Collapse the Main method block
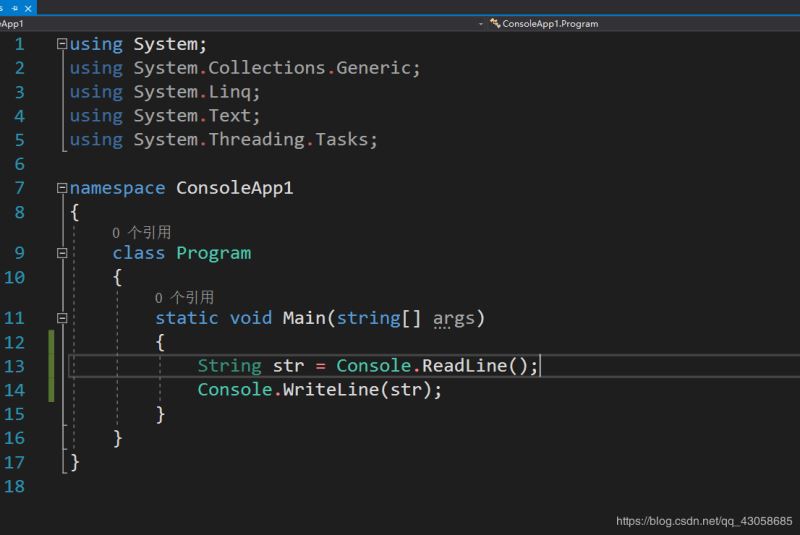This screenshot has width=800, height=535. [62, 318]
